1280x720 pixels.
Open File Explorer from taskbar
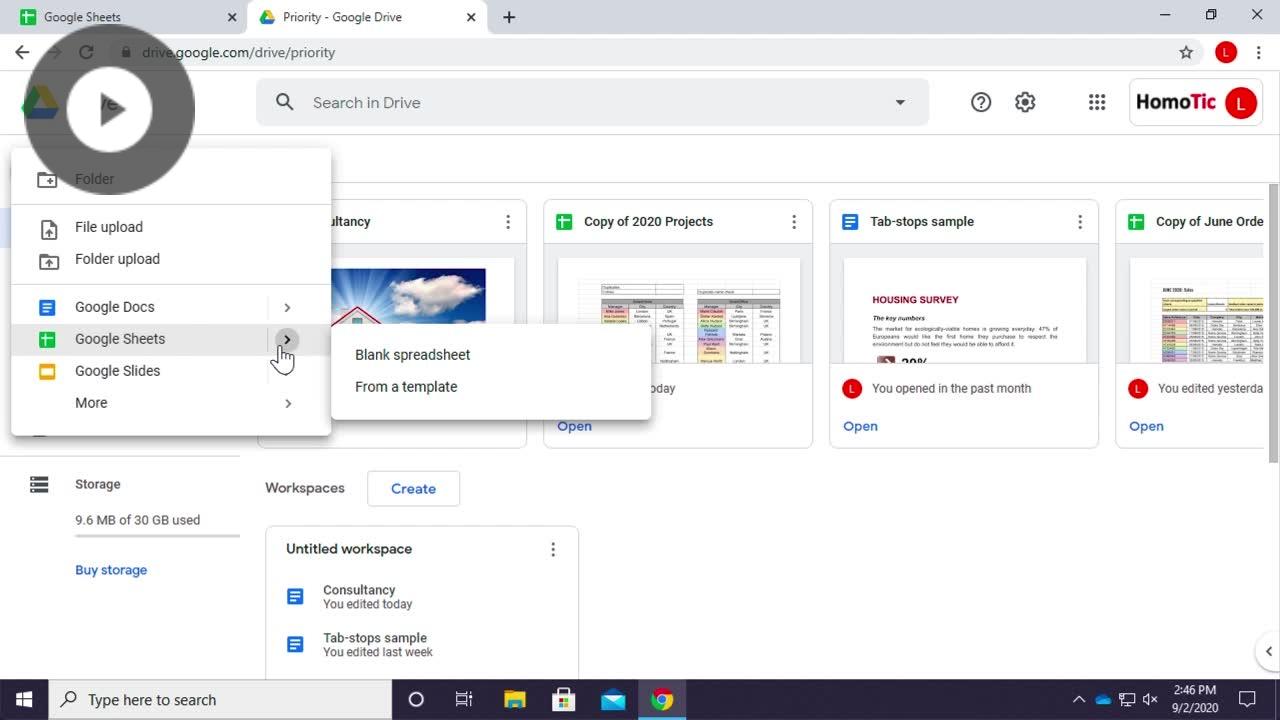(514, 700)
